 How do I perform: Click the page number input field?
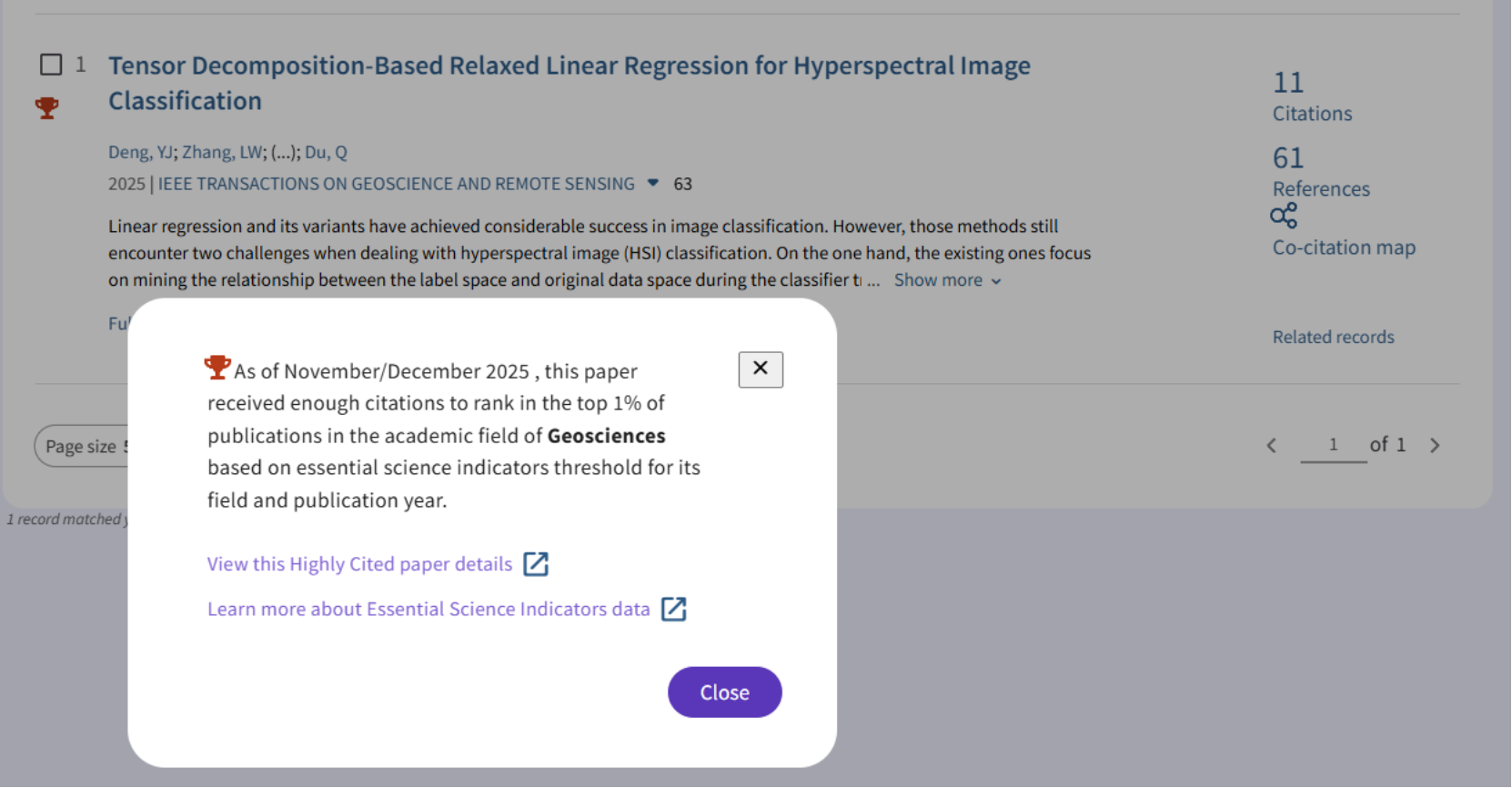1333,445
